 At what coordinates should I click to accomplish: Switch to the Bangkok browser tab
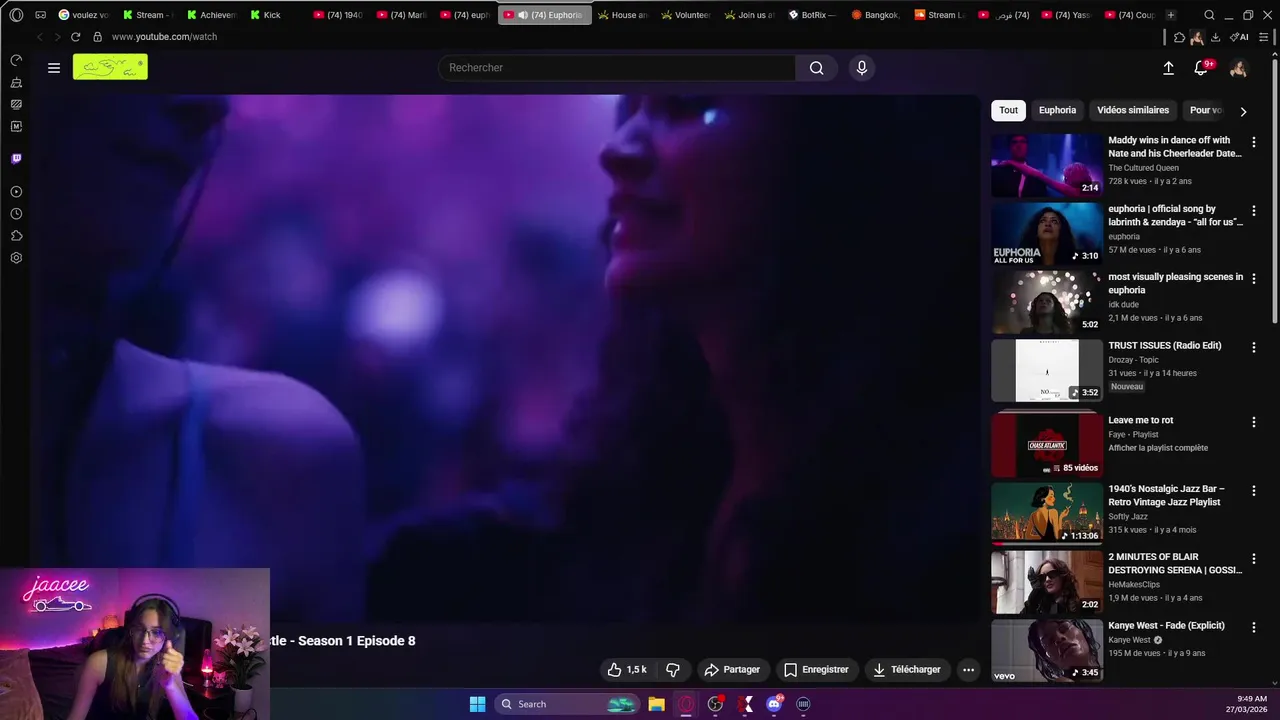875,15
